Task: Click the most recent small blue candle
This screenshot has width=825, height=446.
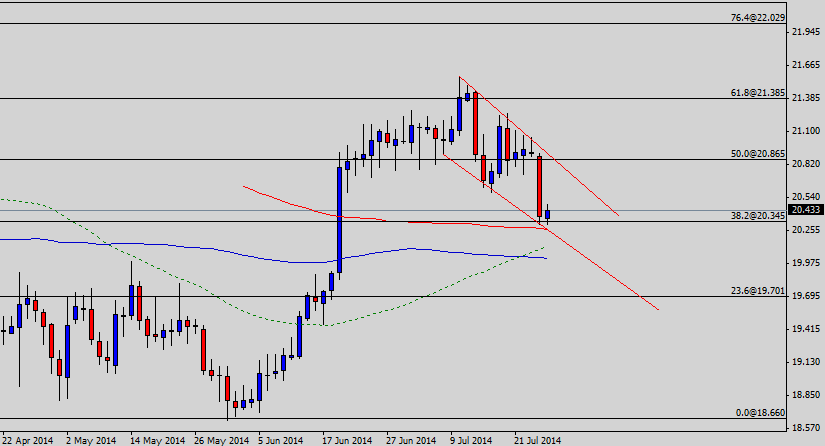Action: tap(548, 213)
